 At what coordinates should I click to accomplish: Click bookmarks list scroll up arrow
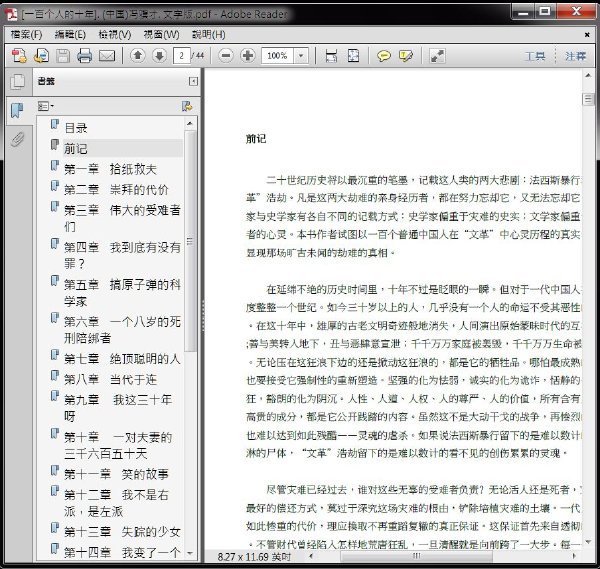tap(190, 124)
